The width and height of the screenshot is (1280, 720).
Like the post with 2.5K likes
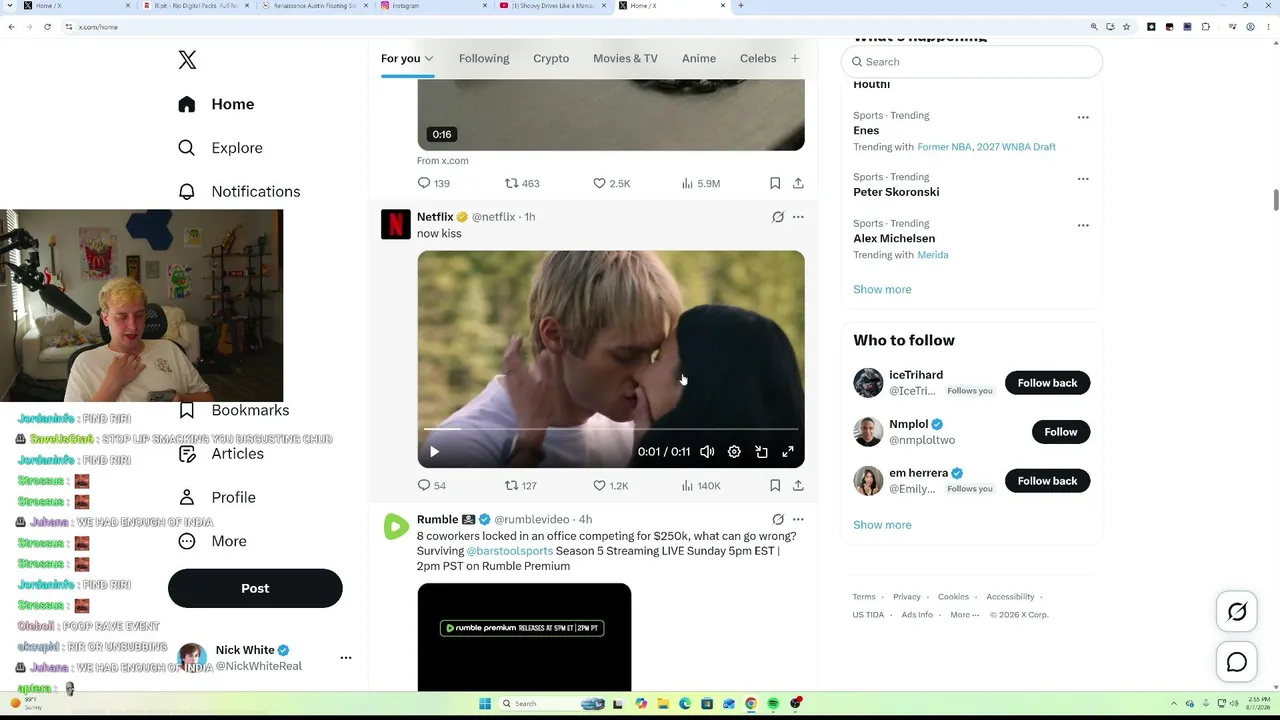[x=612, y=183]
